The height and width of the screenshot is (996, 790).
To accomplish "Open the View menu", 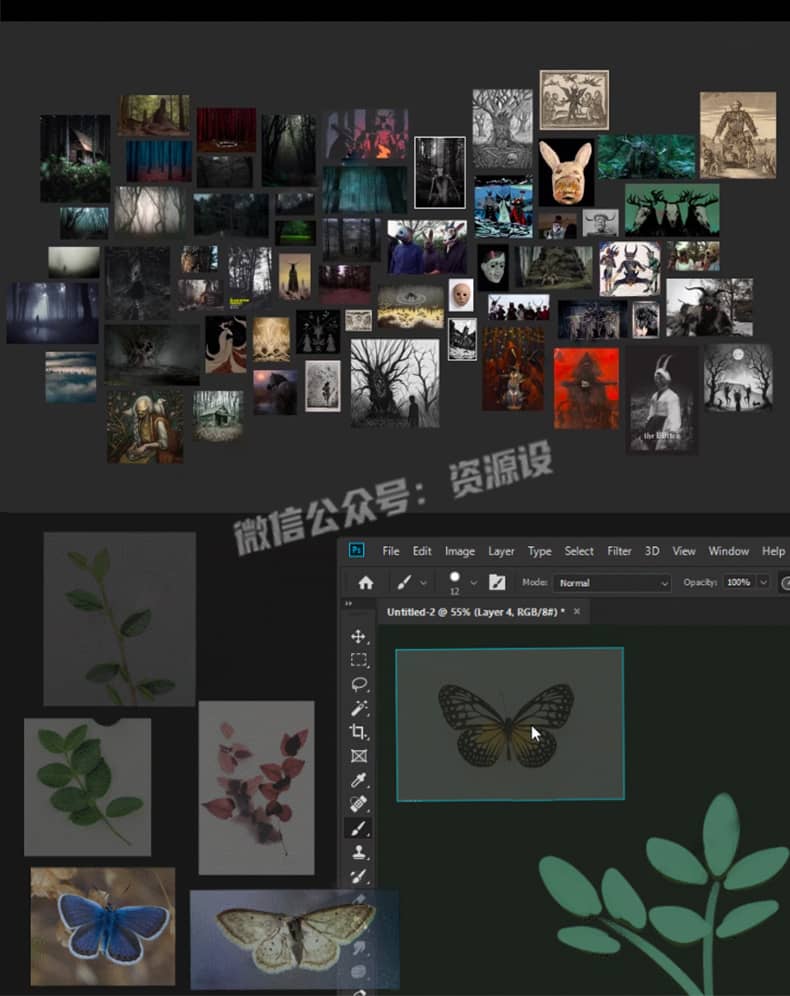I will (684, 551).
